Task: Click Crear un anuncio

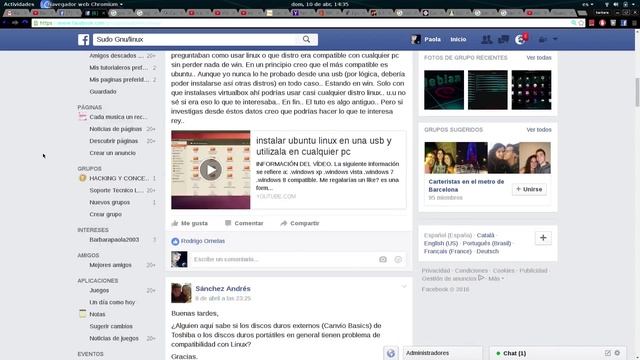Action: click(112, 153)
